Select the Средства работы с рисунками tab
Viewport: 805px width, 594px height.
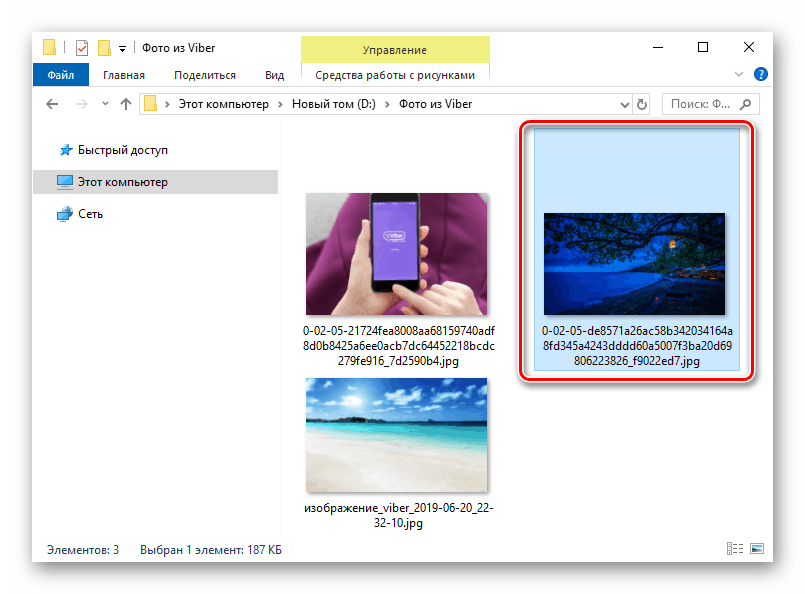pos(395,74)
